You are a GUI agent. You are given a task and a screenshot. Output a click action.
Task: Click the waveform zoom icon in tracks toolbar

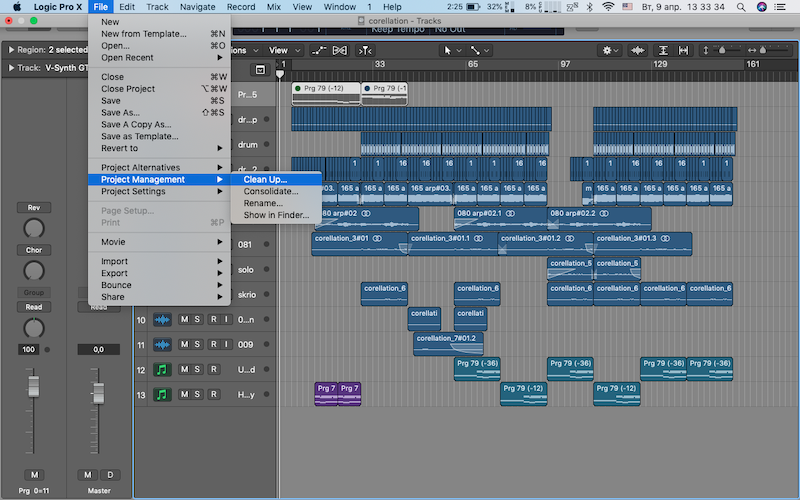pyautogui.click(x=637, y=50)
